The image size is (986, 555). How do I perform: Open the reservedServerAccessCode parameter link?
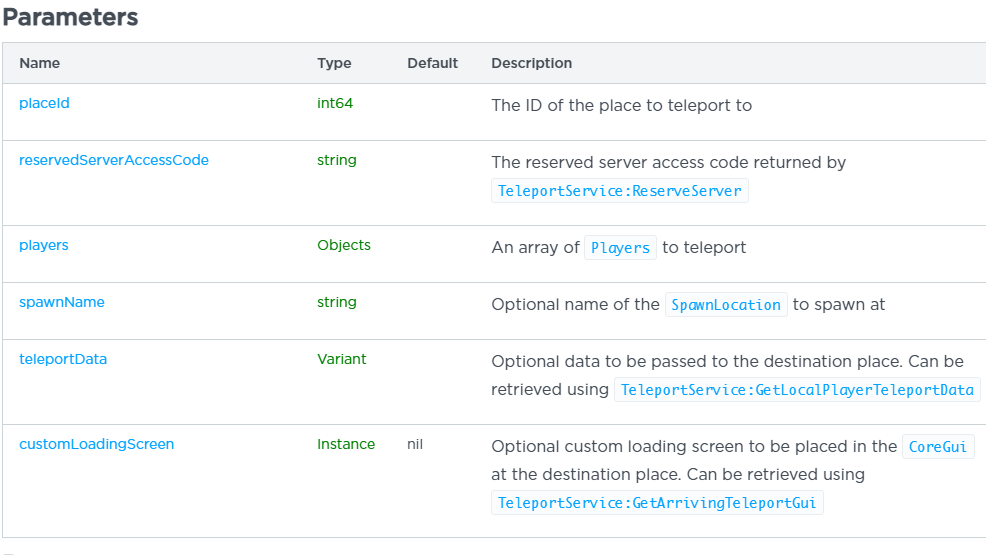click(114, 160)
